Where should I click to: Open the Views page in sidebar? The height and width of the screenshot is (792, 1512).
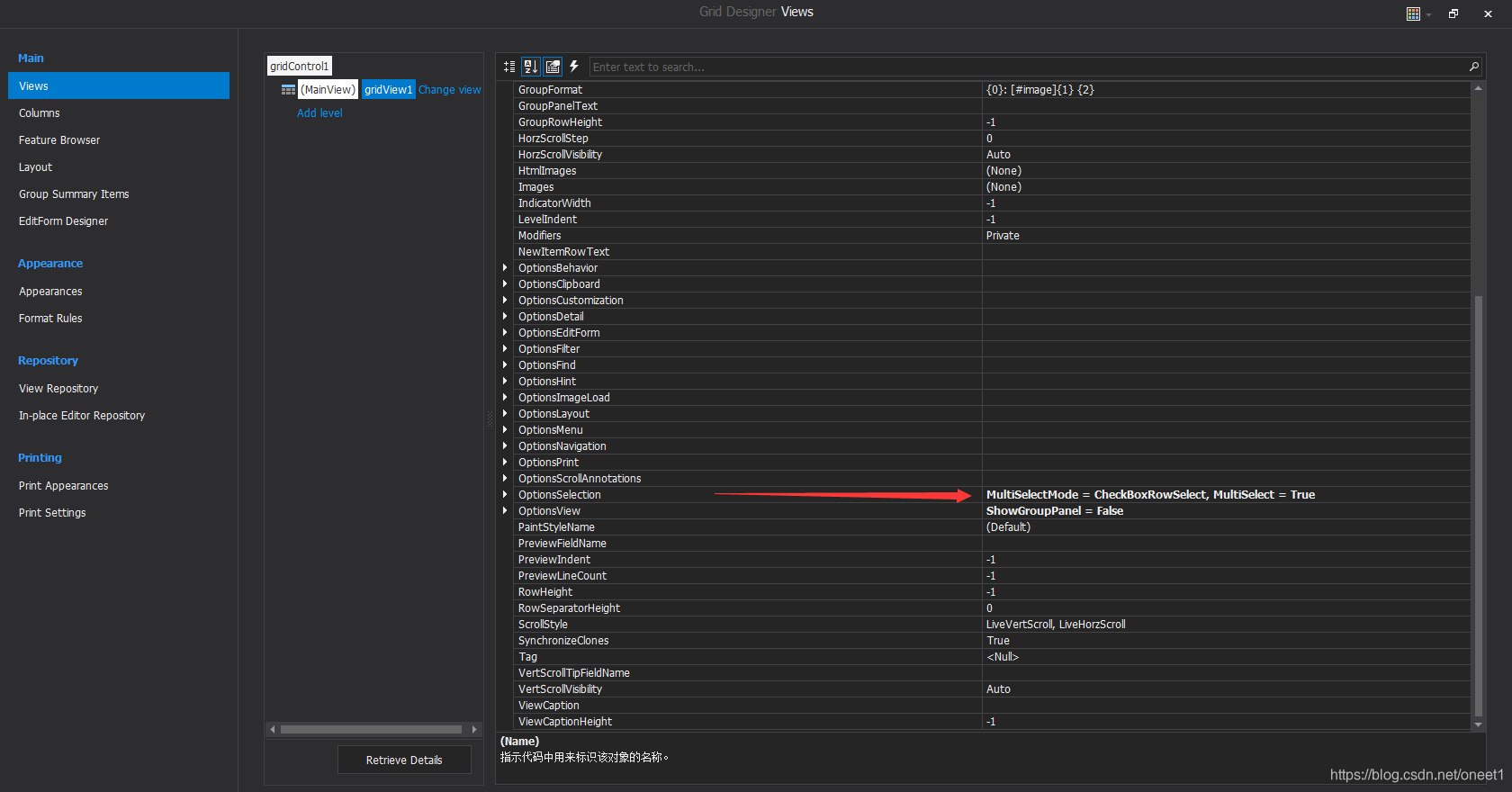click(119, 85)
